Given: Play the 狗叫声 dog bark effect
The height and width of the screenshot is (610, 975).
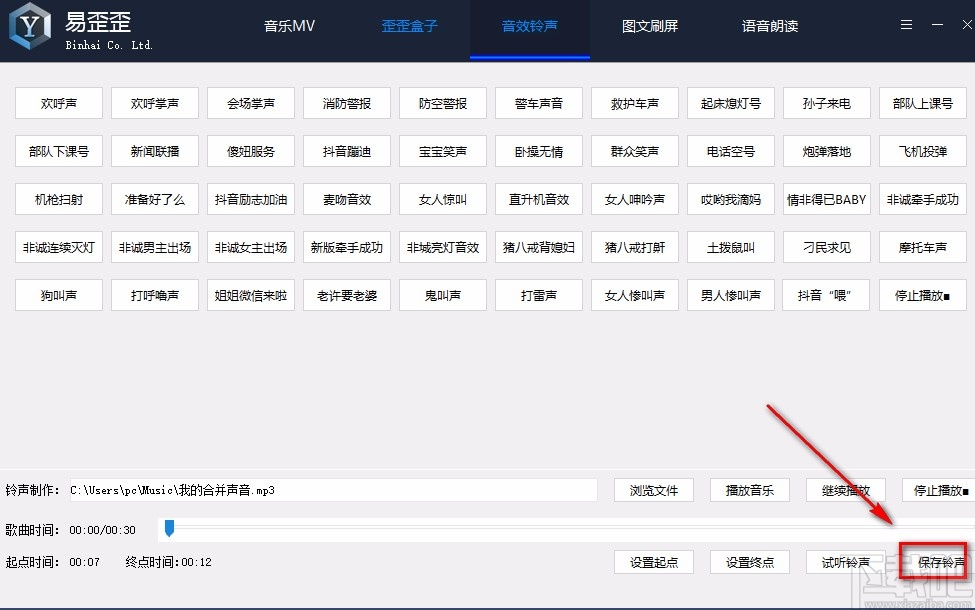Looking at the screenshot, I should pos(58,295).
